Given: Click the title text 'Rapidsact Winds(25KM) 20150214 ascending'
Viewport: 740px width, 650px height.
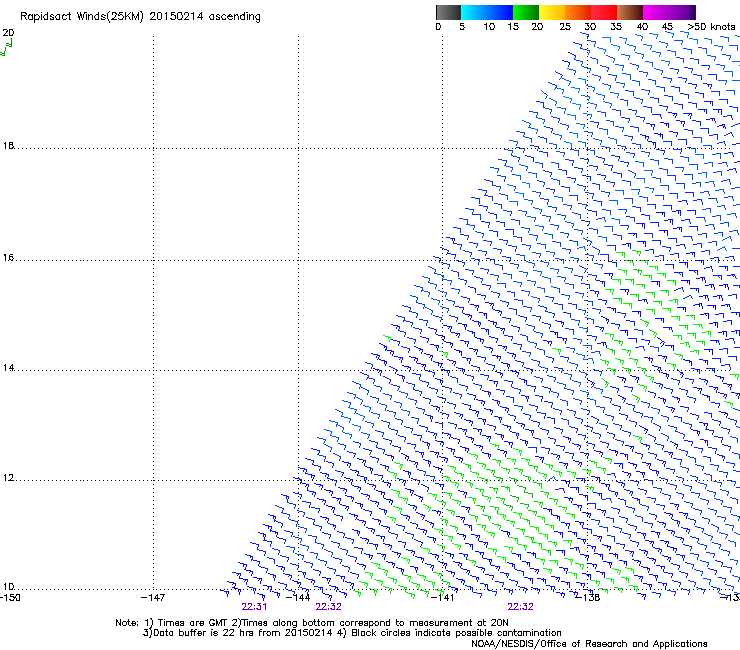Looking at the screenshot, I should [x=140, y=17].
